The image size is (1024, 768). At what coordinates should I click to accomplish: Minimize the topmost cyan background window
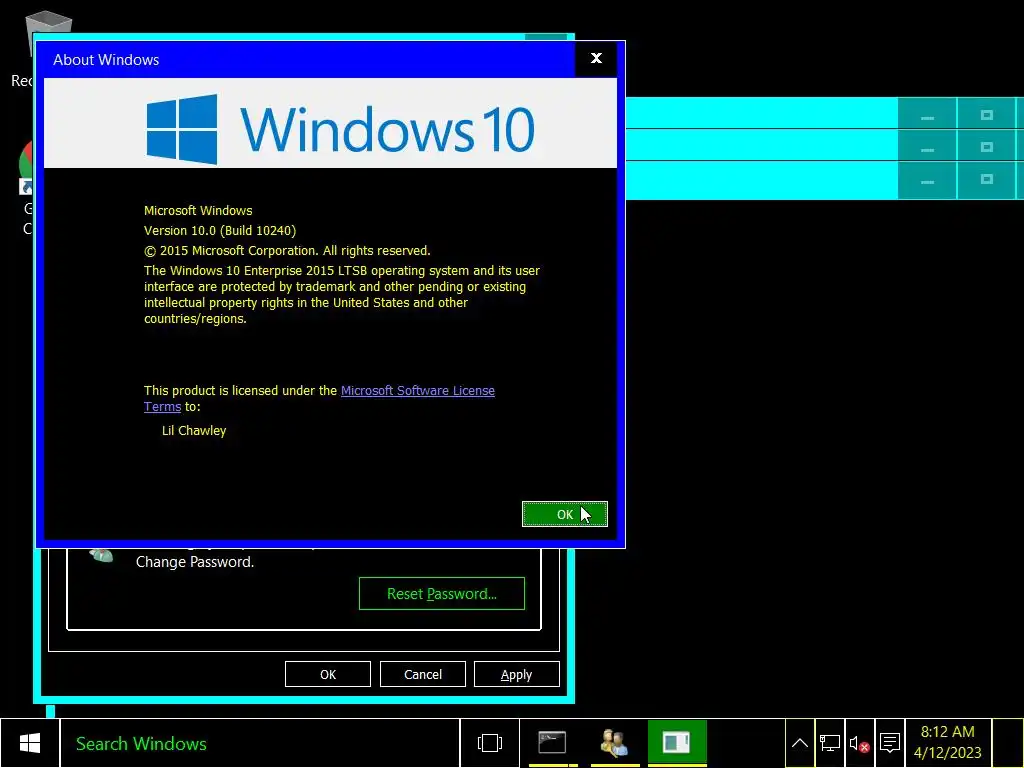pyautogui.click(x=927, y=114)
